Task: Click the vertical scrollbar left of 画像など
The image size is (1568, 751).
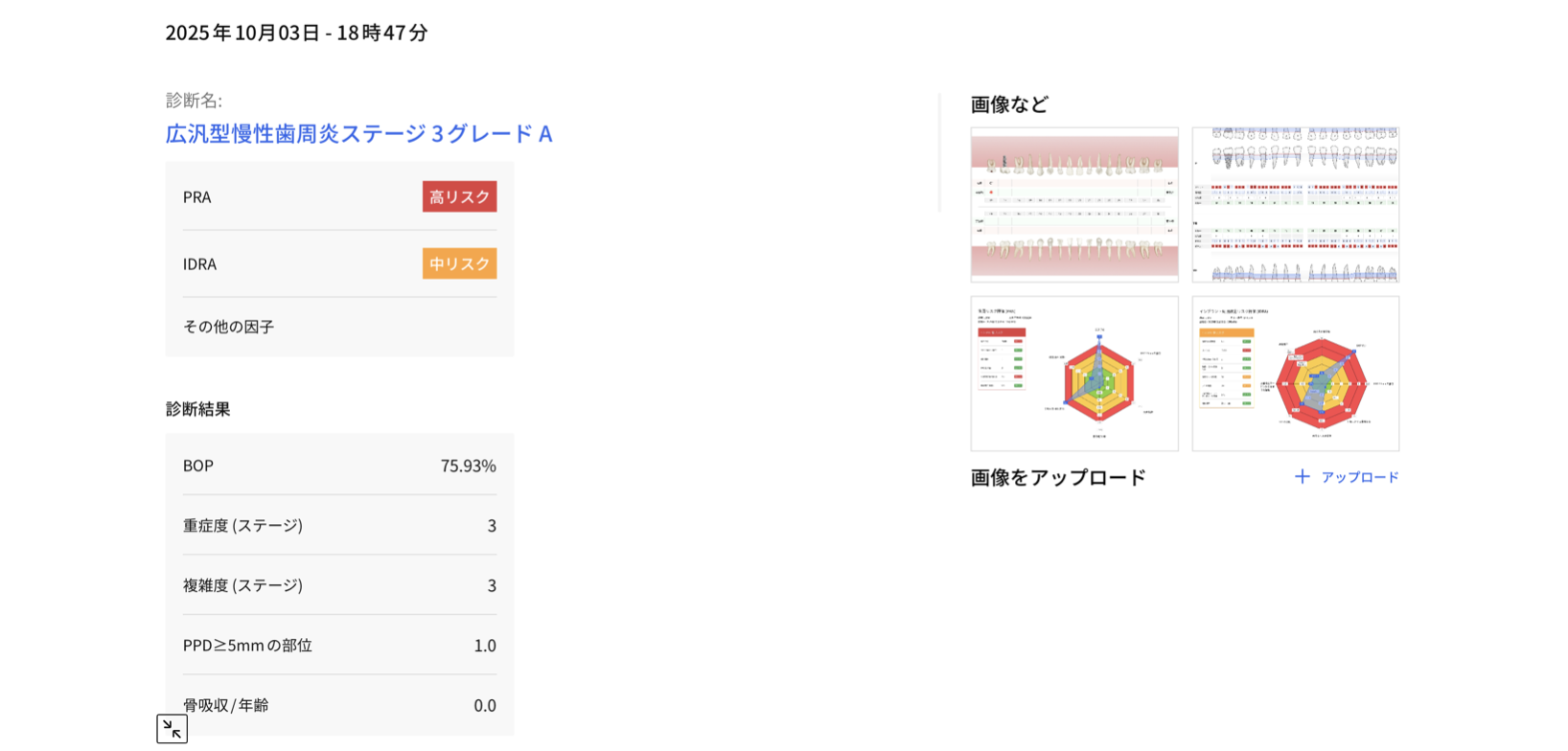Action: (x=940, y=153)
